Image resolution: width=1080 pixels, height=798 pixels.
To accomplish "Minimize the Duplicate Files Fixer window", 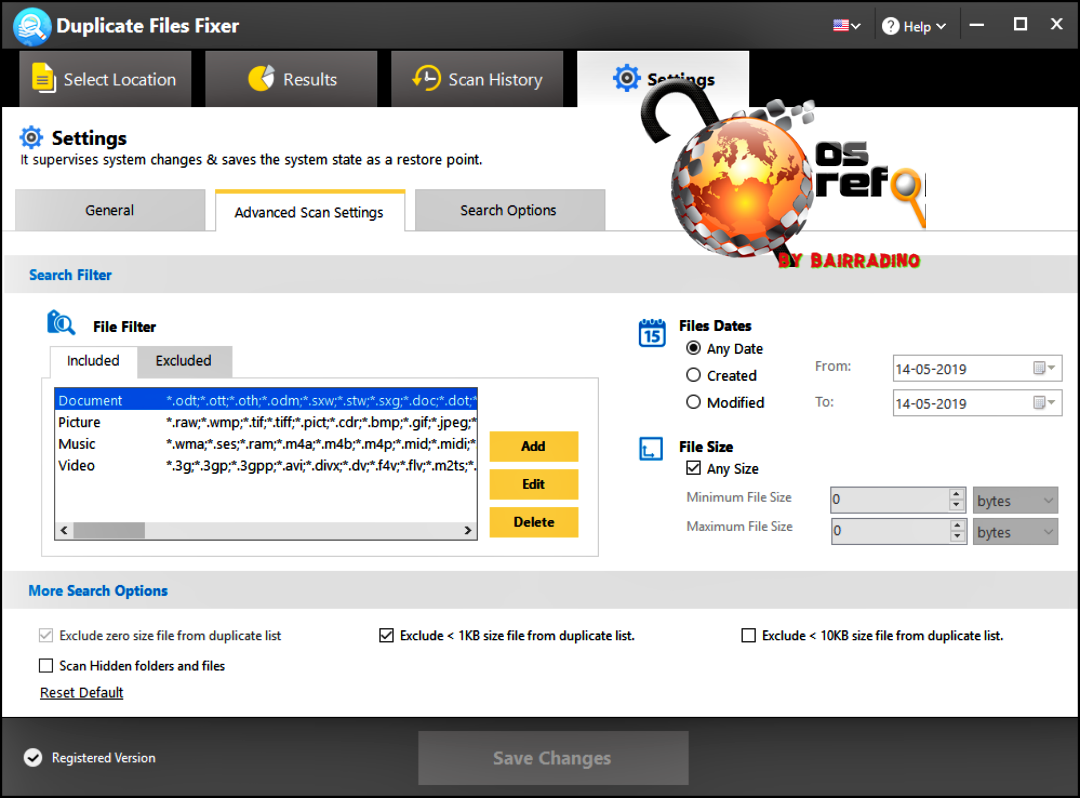I will point(977,25).
